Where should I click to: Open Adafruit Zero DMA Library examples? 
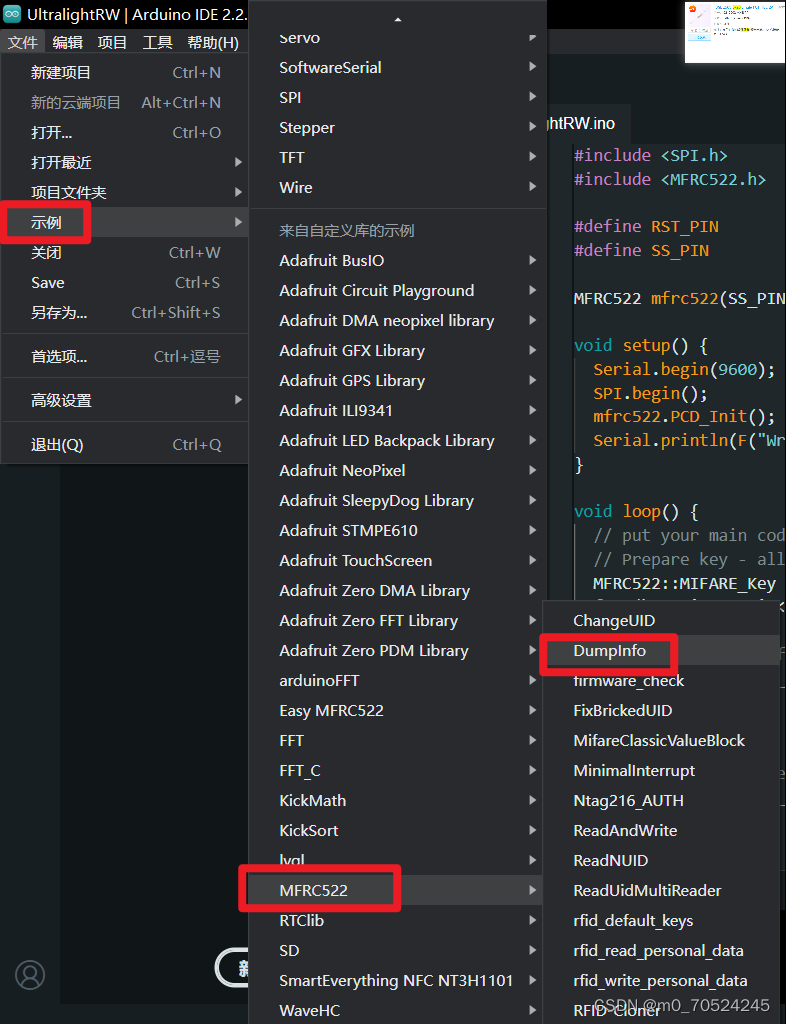coord(398,590)
